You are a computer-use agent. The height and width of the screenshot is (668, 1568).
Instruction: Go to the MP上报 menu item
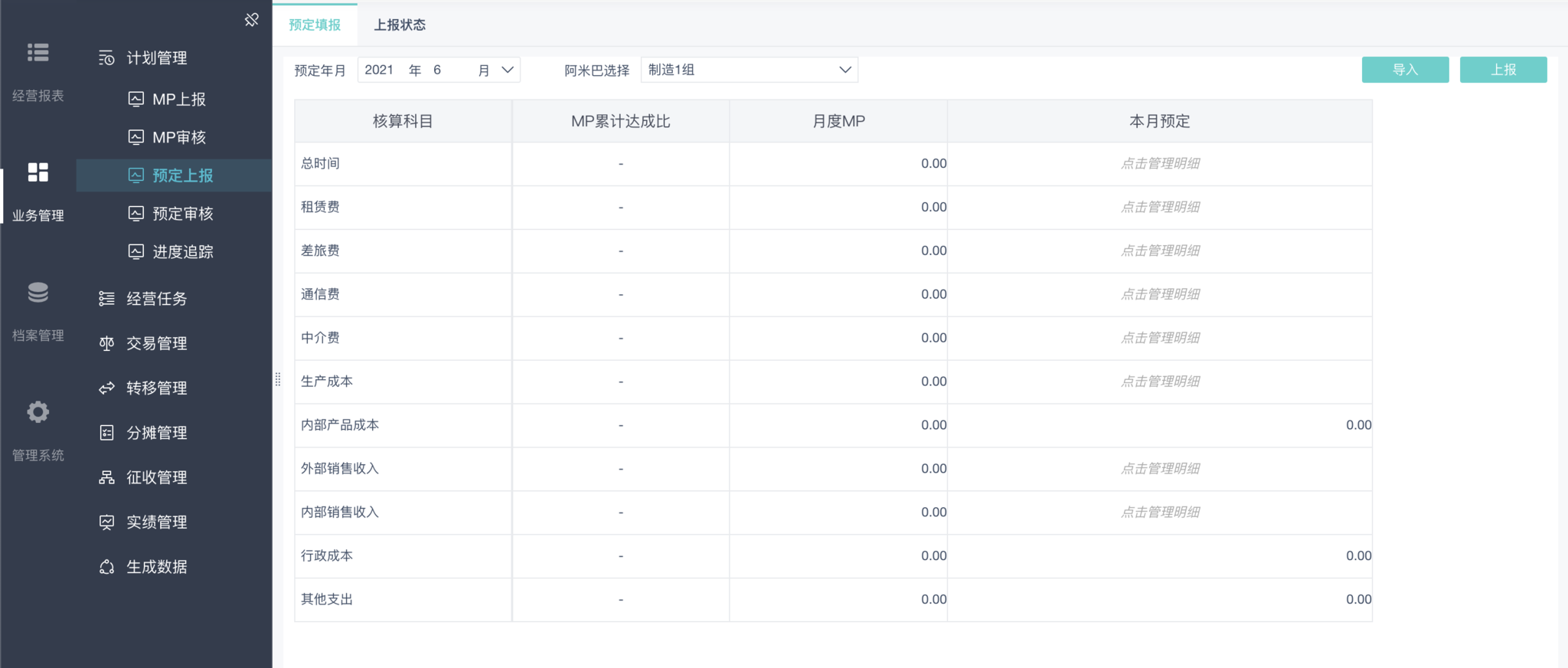tap(178, 100)
